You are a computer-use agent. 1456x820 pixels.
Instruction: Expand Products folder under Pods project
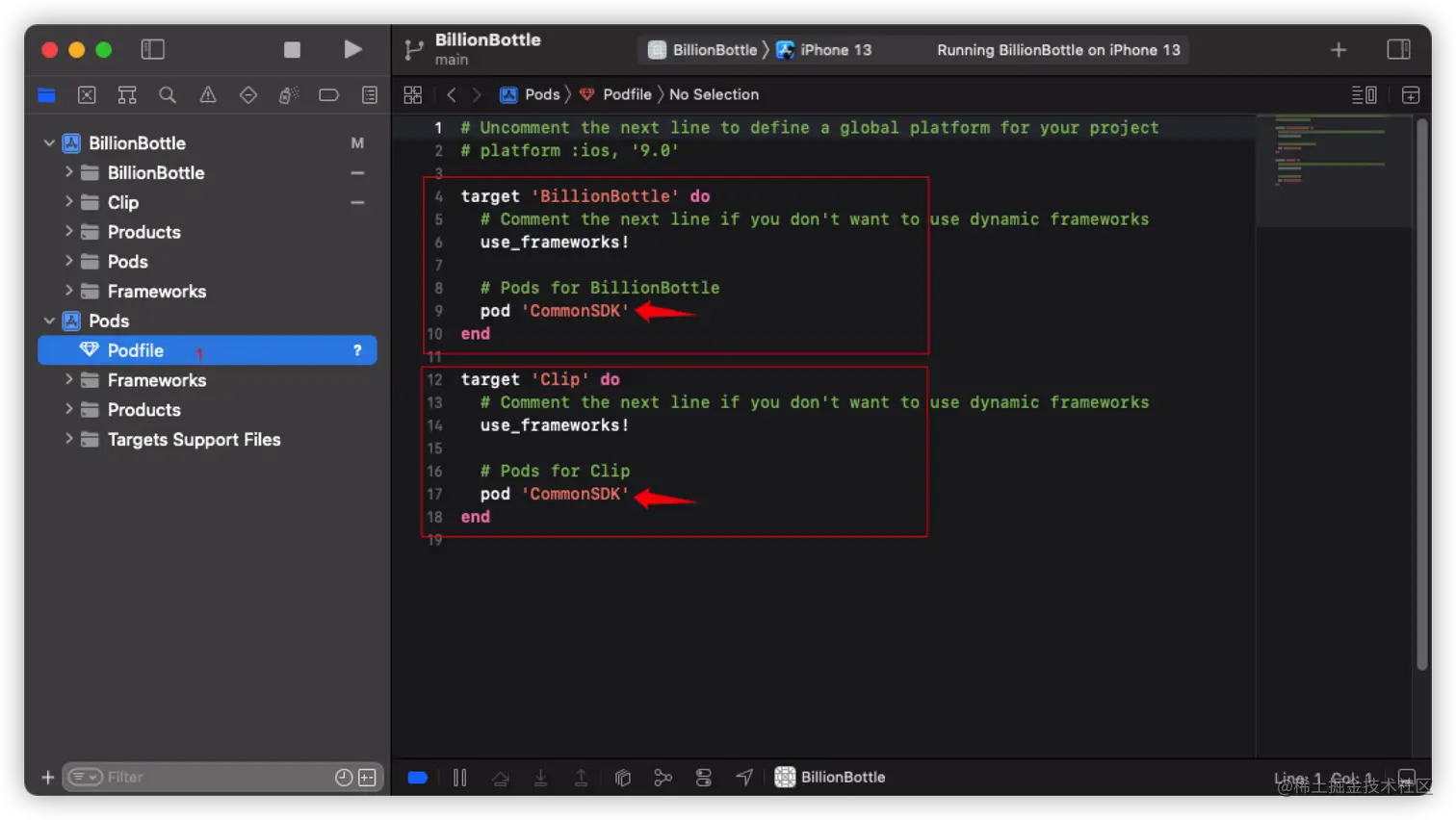[x=68, y=410]
